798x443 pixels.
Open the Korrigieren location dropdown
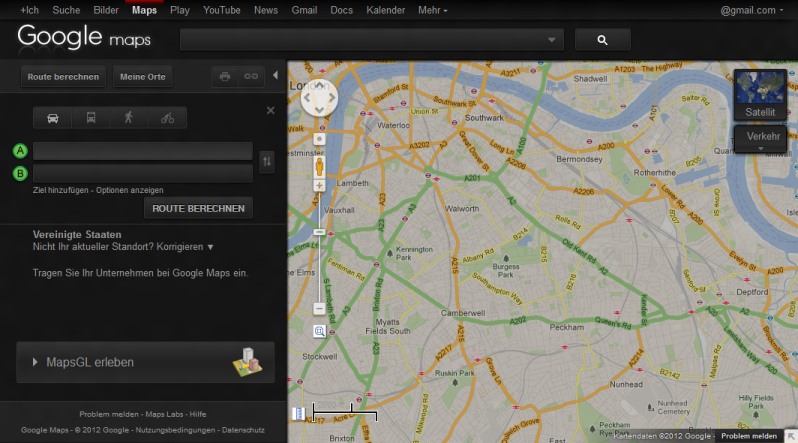(x=185, y=247)
